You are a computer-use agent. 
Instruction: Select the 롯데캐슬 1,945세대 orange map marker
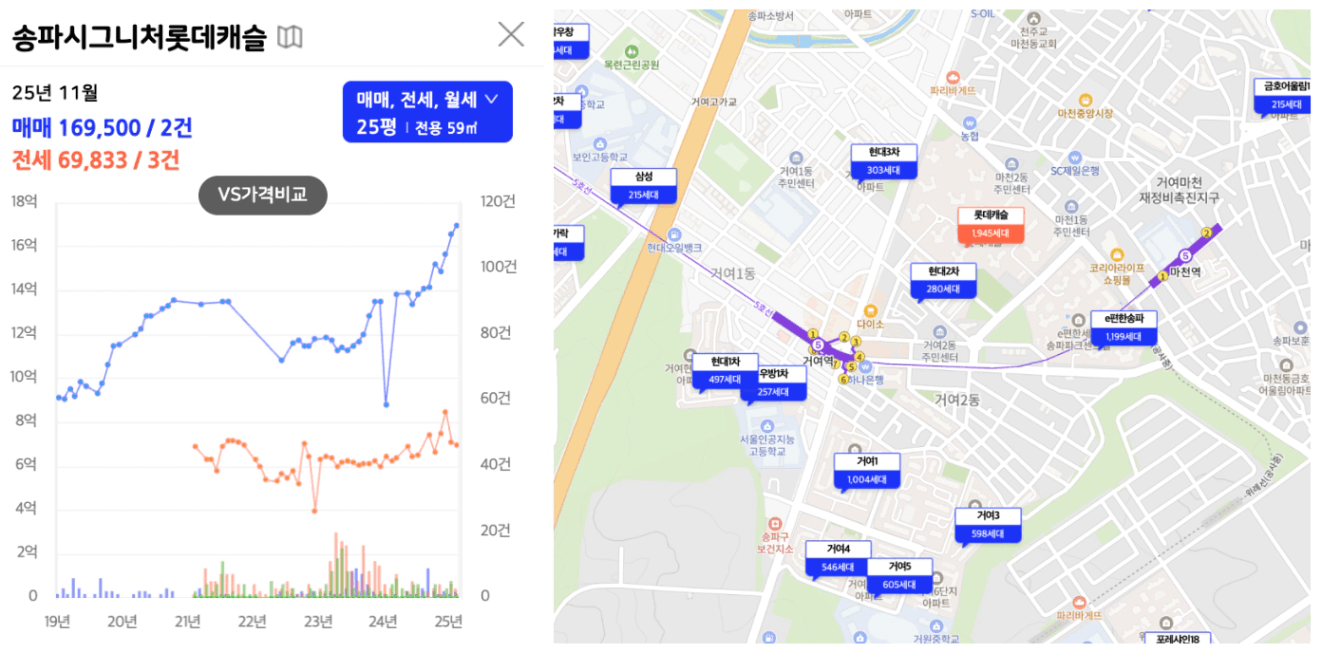click(x=990, y=224)
